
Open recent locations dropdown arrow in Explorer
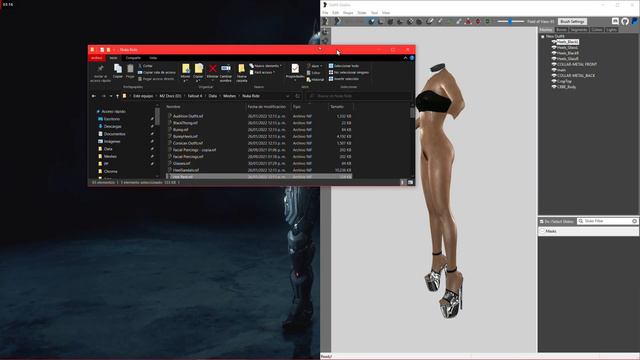tap(111, 96)
